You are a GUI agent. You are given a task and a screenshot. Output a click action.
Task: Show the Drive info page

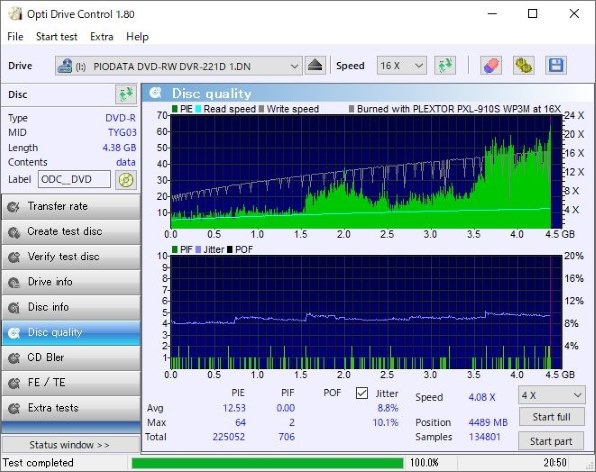(71, 282)
